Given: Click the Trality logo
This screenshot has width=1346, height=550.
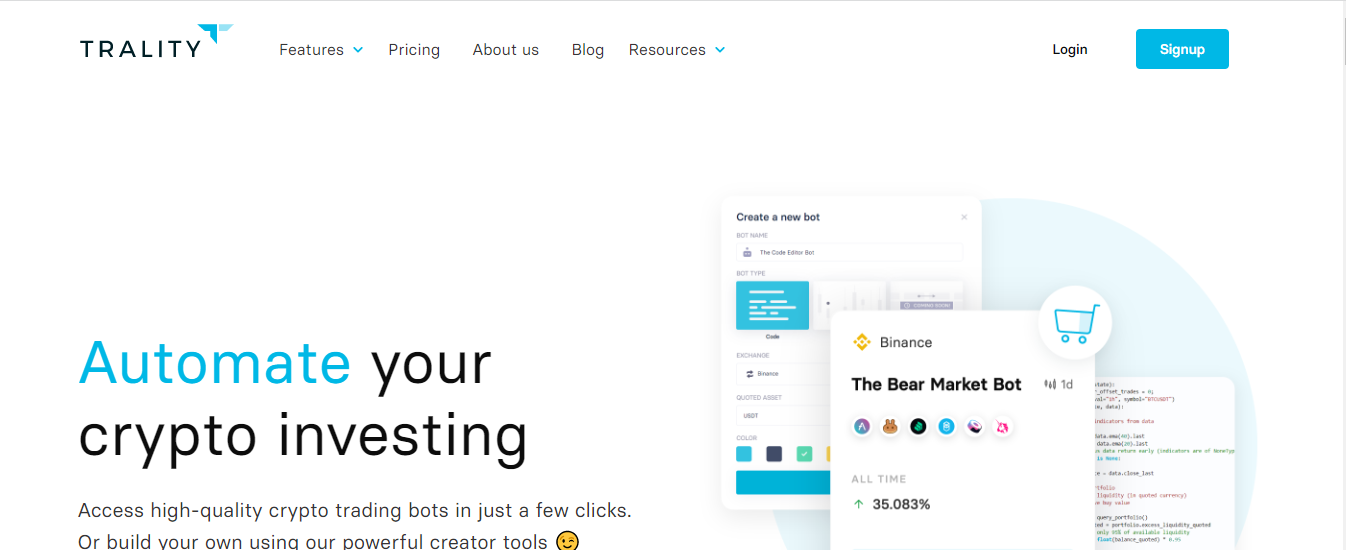Looking at the screenshot, I should coord(156,41).
